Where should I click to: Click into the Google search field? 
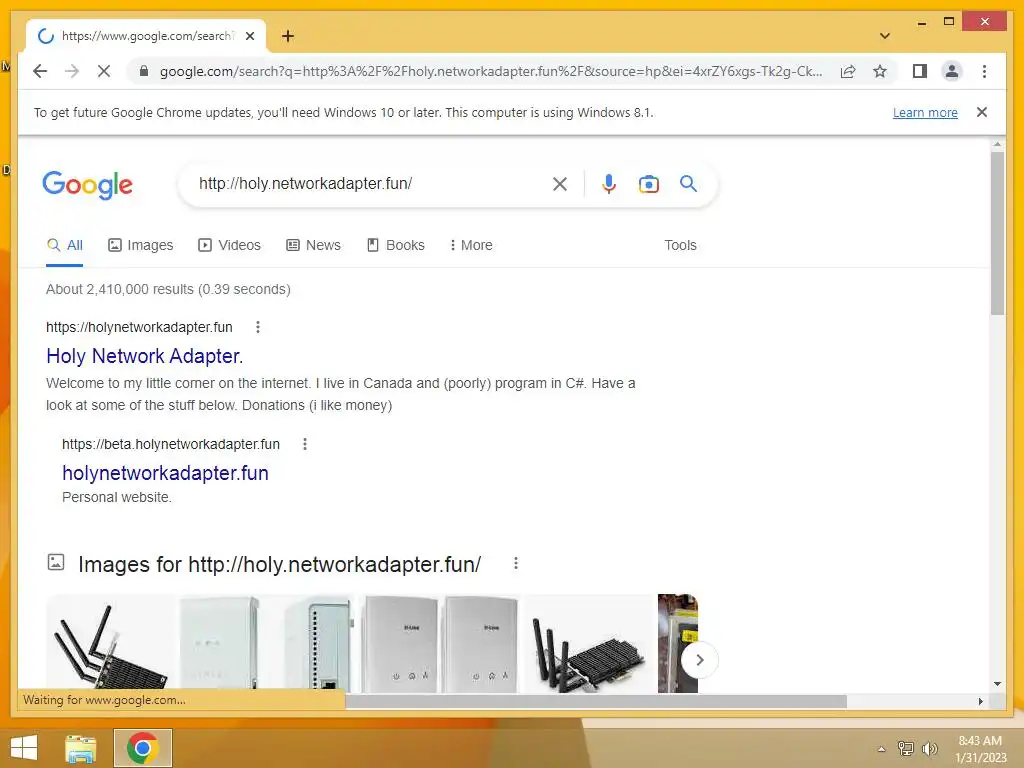(x=369, y=184)
